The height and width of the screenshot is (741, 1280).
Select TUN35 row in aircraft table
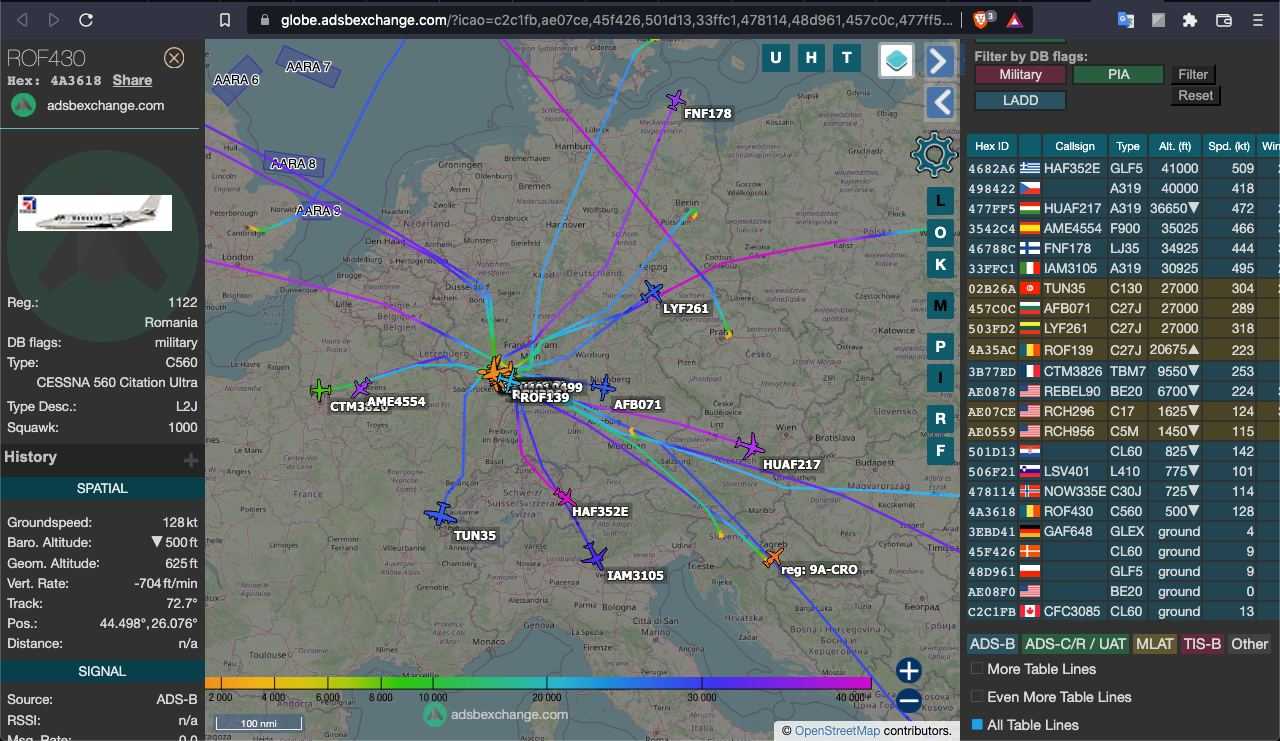1124,288
